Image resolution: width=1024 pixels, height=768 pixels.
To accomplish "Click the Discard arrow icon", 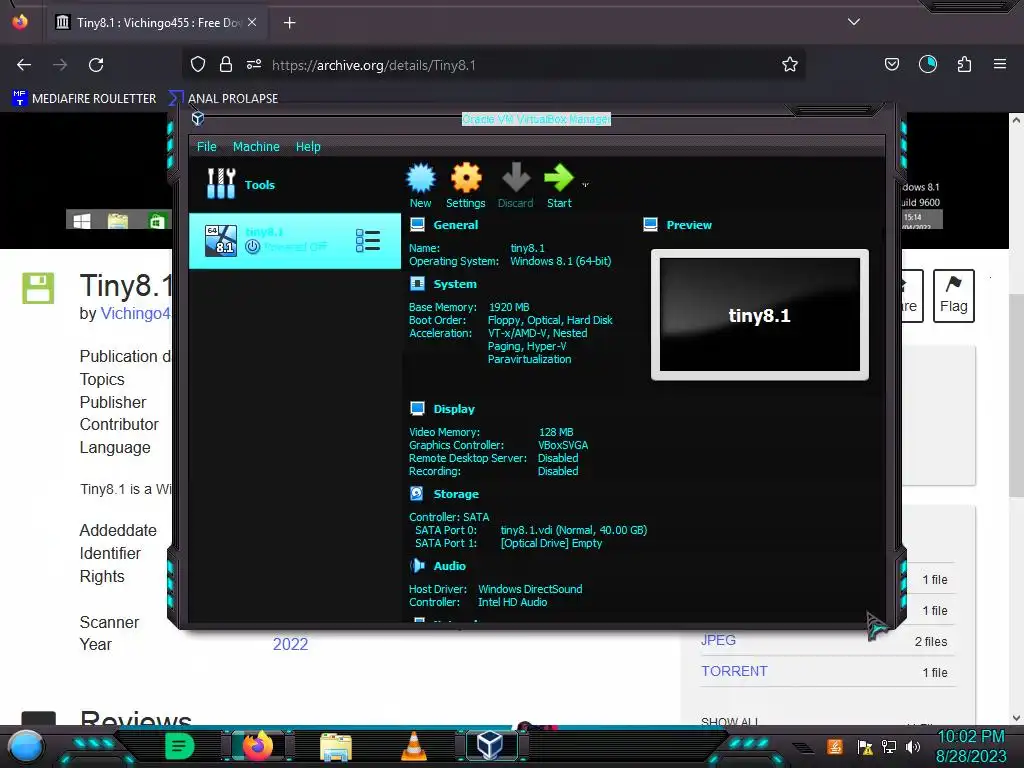I will [x=516, y=185].
